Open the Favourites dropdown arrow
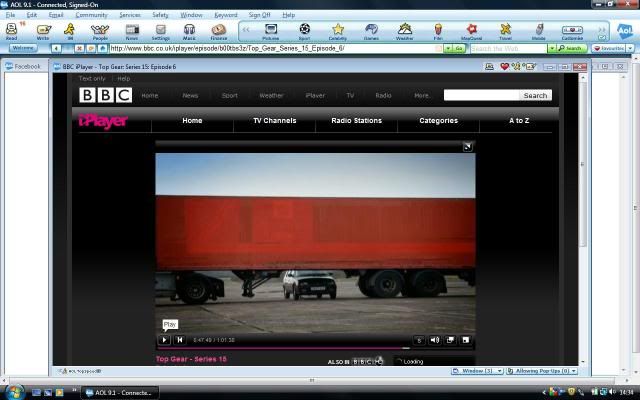Screen dimensions: 640x400 [x=631, y=49]
